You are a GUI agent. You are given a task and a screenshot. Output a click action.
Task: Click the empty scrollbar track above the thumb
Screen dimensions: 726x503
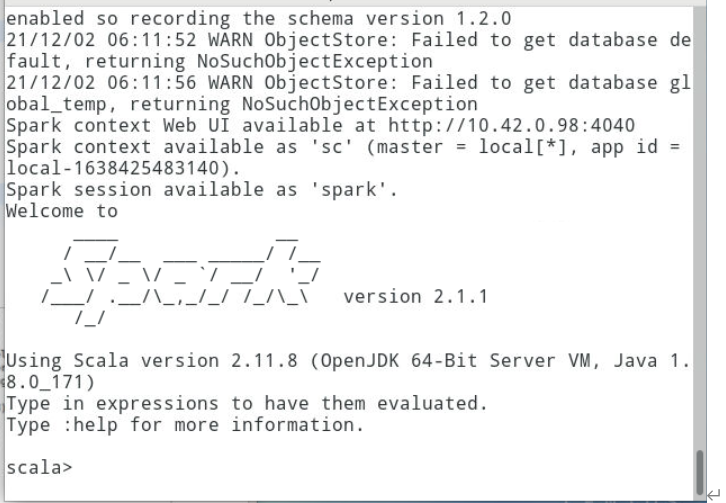click(700, 227)
